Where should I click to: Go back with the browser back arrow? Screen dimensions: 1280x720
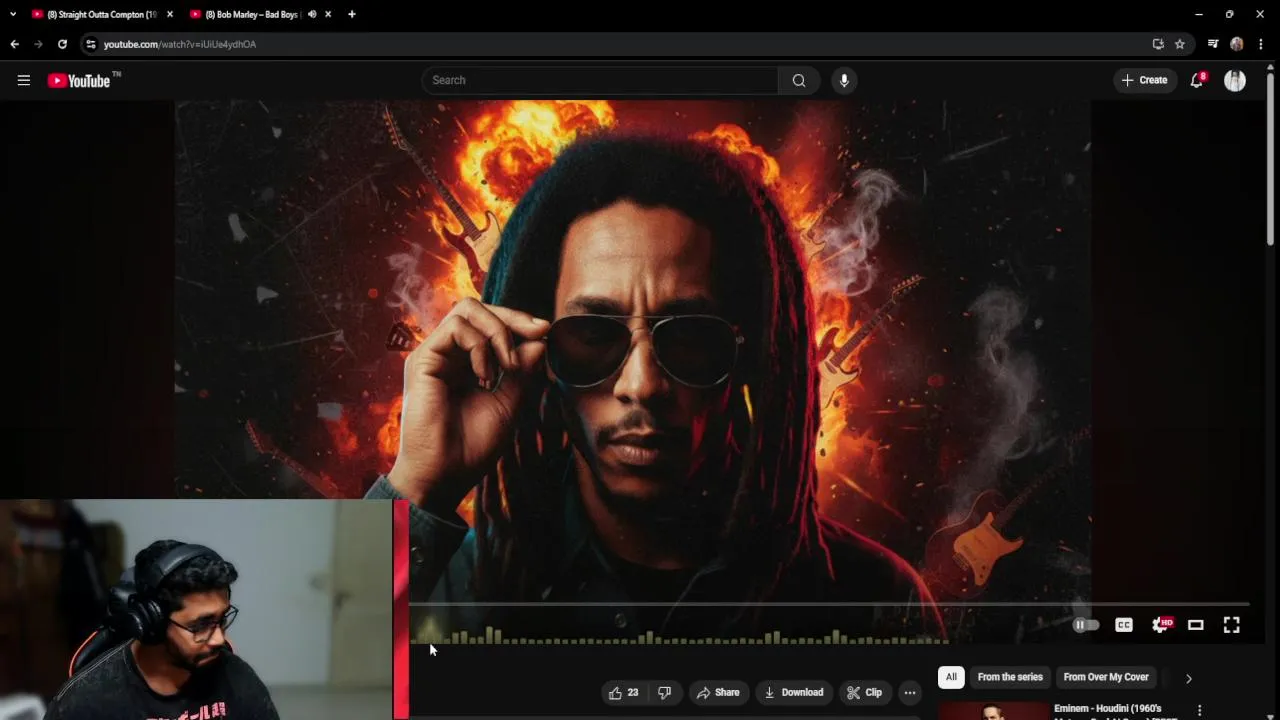(14, 44)
